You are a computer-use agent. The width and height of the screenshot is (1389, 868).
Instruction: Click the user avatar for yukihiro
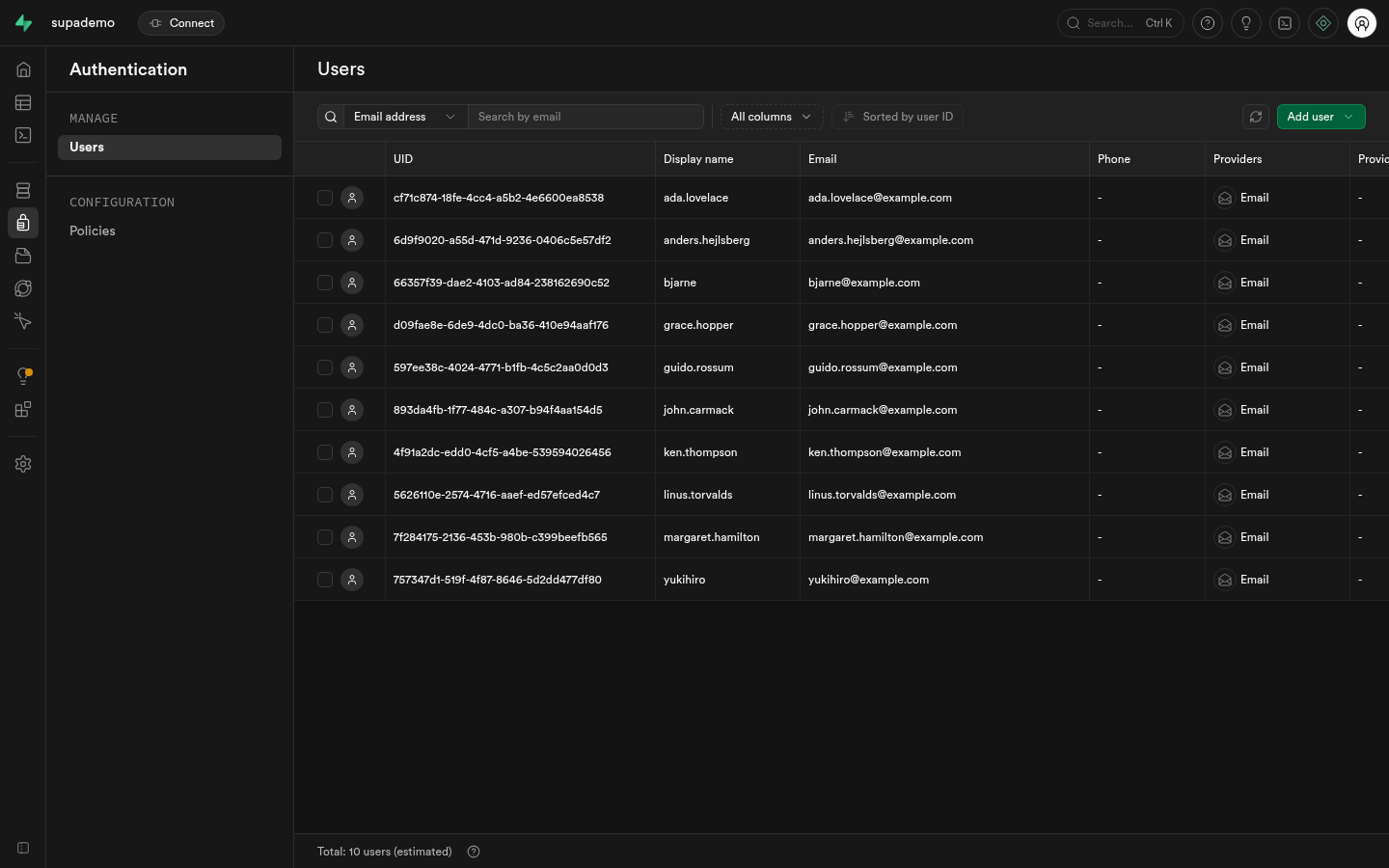tap(352, 580)
